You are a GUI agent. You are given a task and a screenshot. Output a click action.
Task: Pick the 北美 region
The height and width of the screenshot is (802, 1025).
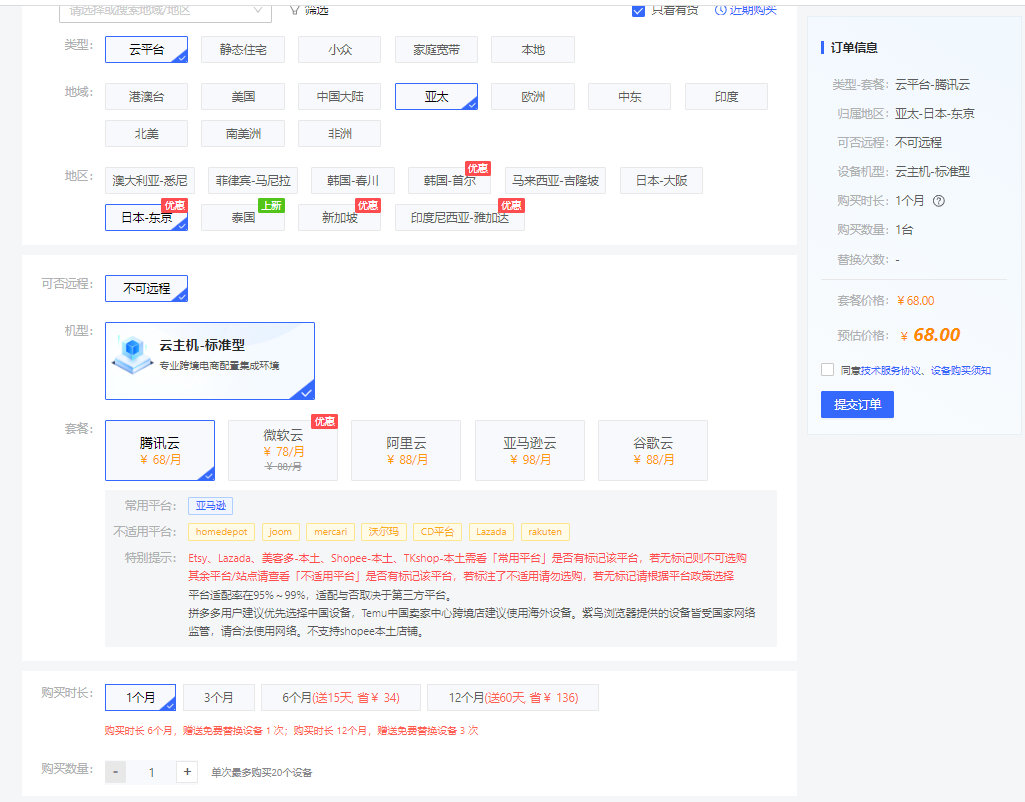tap(146, 134)
